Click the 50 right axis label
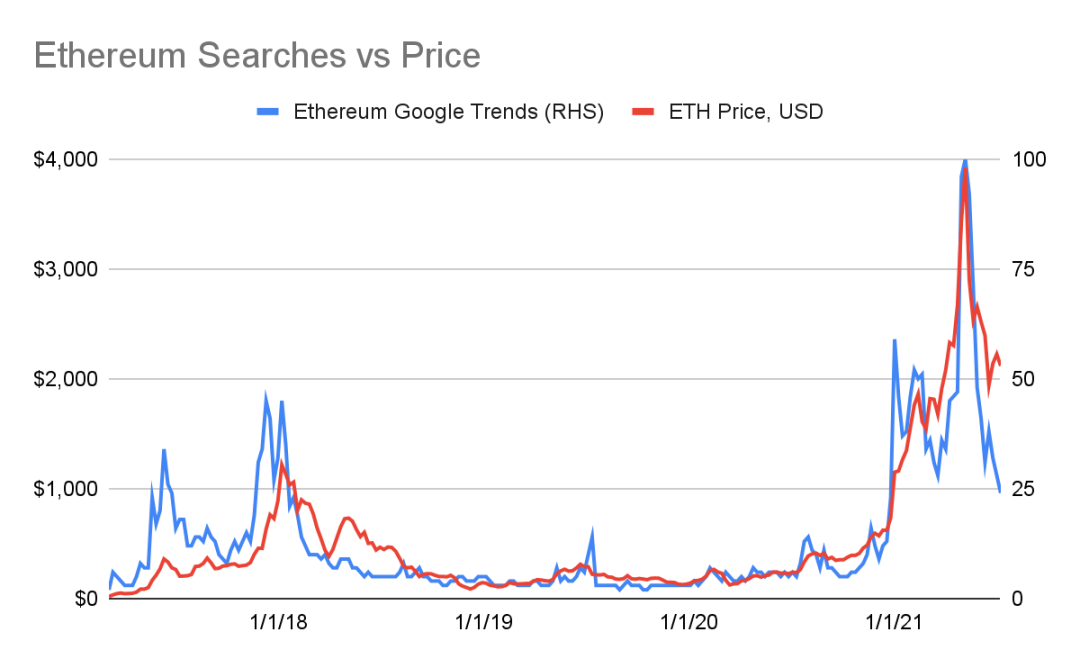Viewport: 1080px width, 668px height. coord(1024,379)
